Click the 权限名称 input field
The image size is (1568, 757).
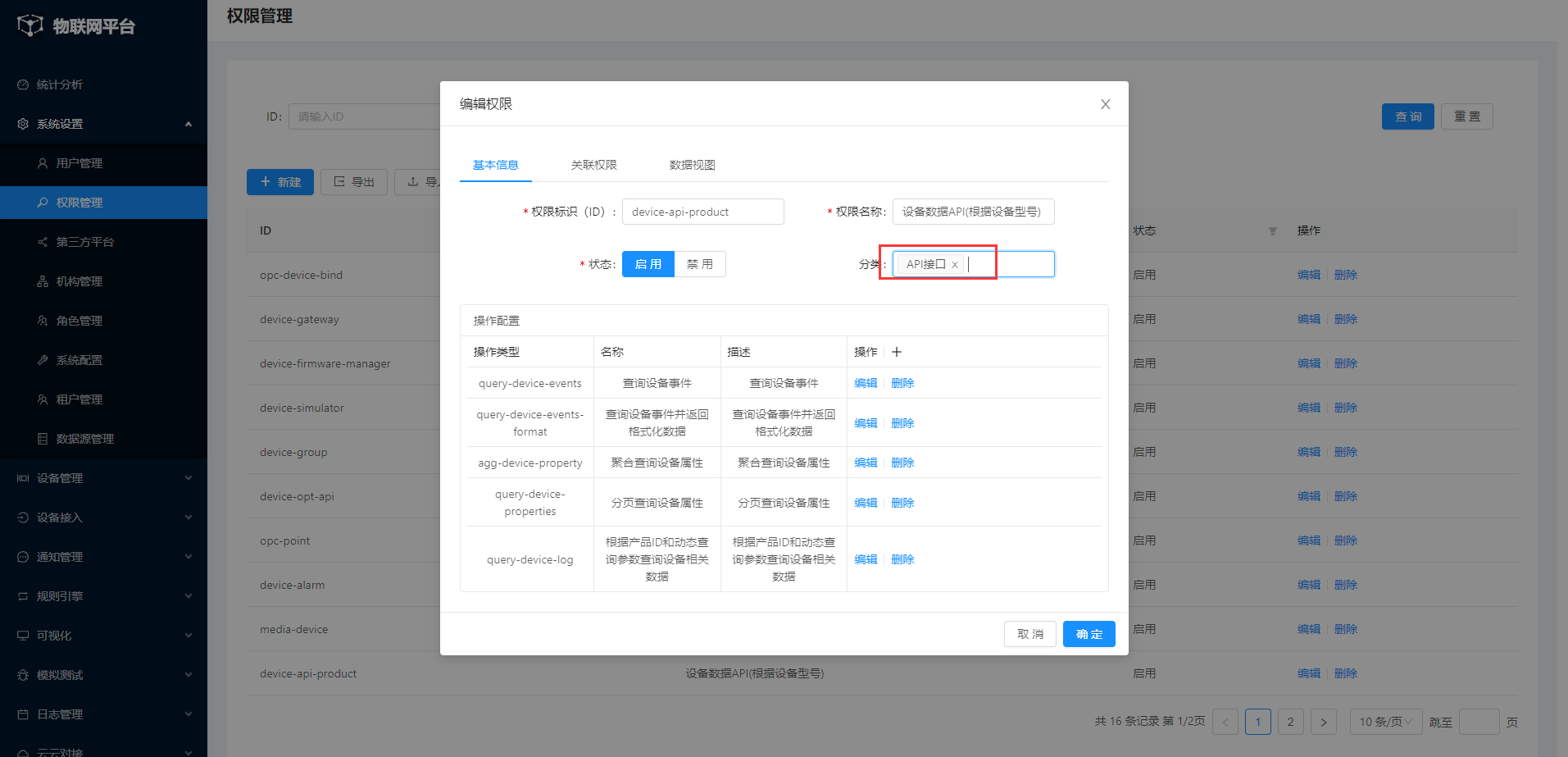tap(974, 212)
